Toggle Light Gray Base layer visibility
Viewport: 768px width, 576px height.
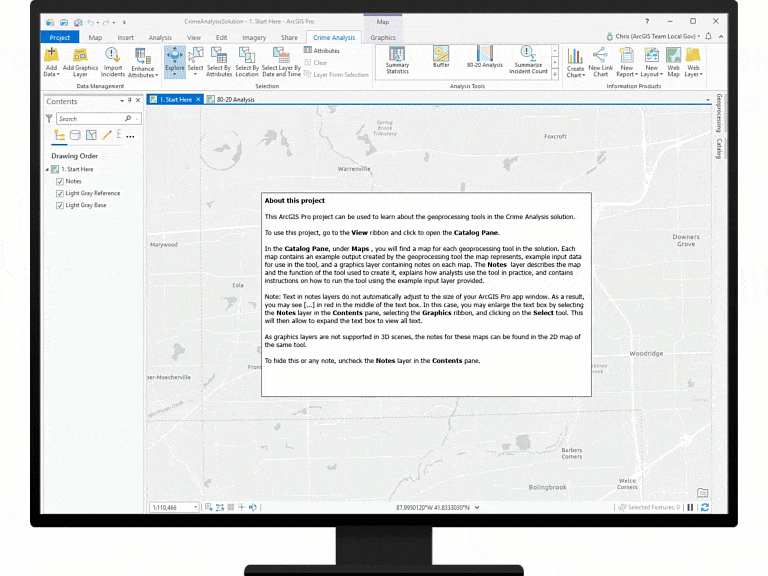(x=60, y=205)
